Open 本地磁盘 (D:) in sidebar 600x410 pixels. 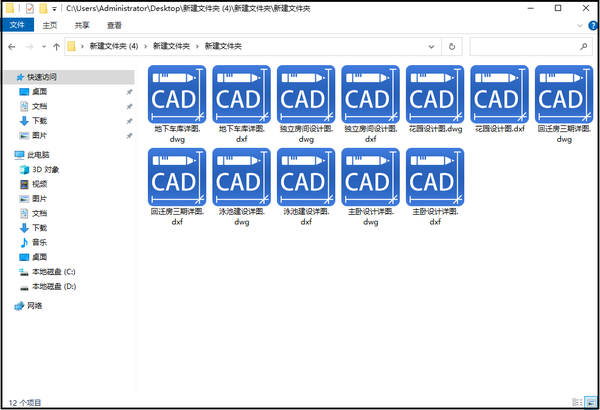pos(54,286)
